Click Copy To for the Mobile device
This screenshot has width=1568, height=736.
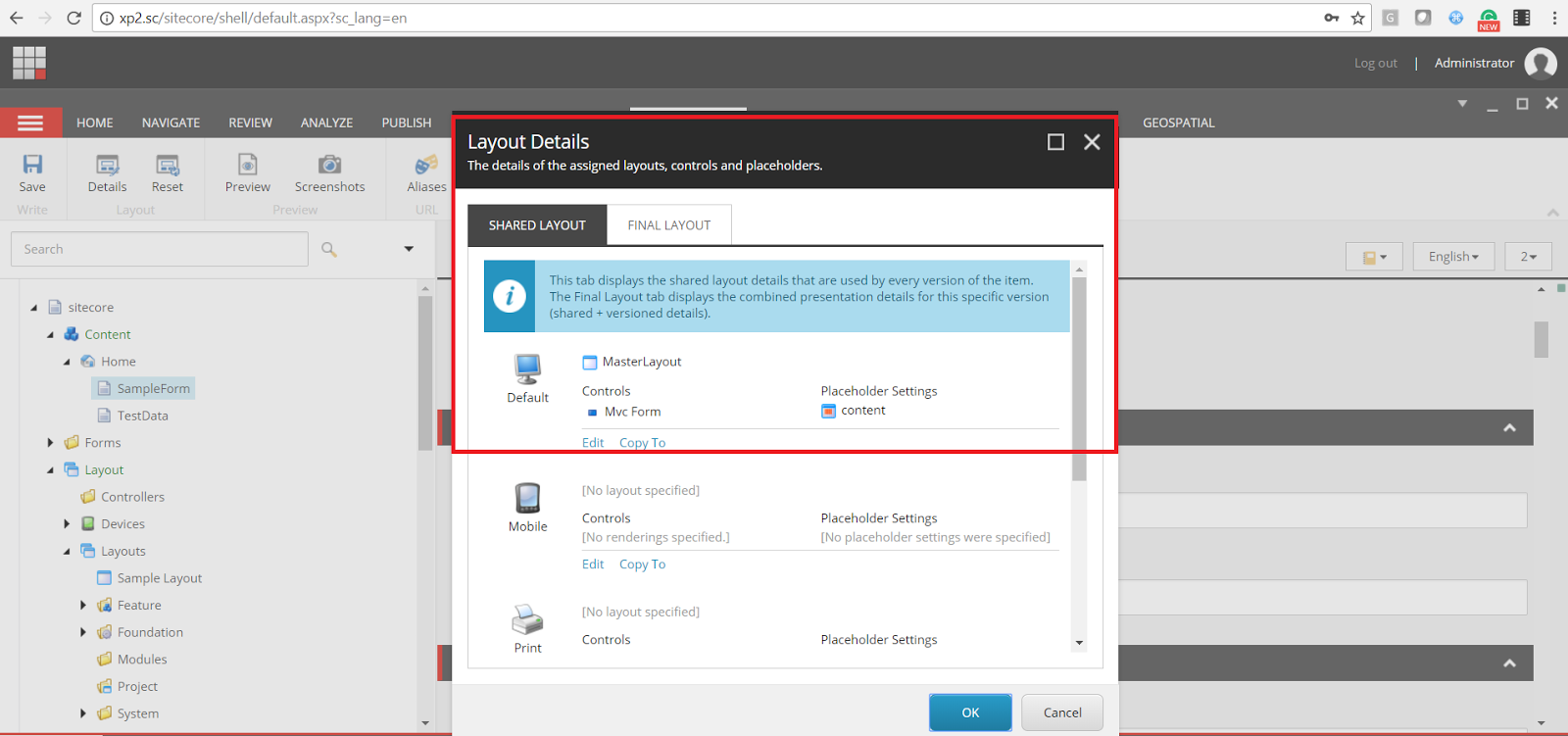click(642, 564)
